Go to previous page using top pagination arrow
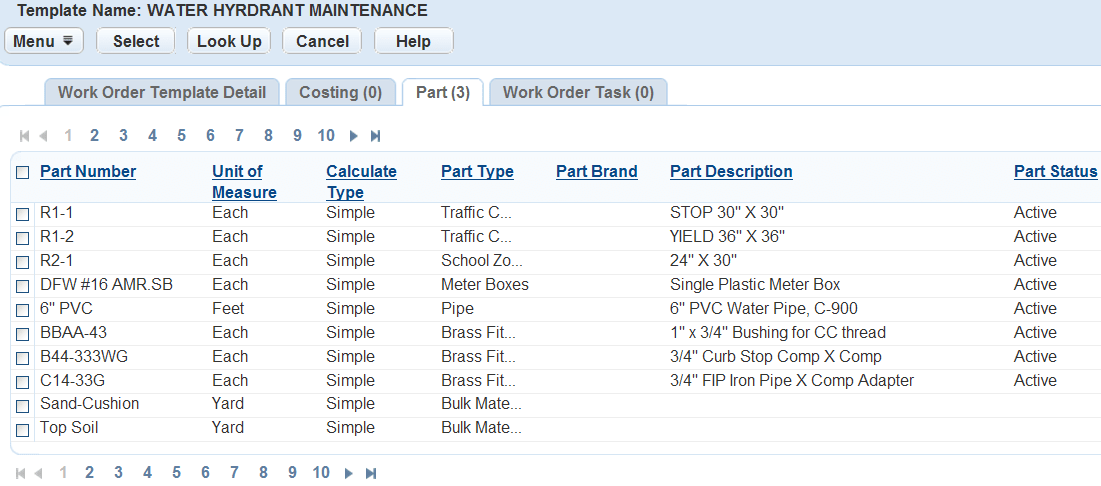Image resolution: width=1101 pixels, height=486 pixels. click(x=43, y=136)
